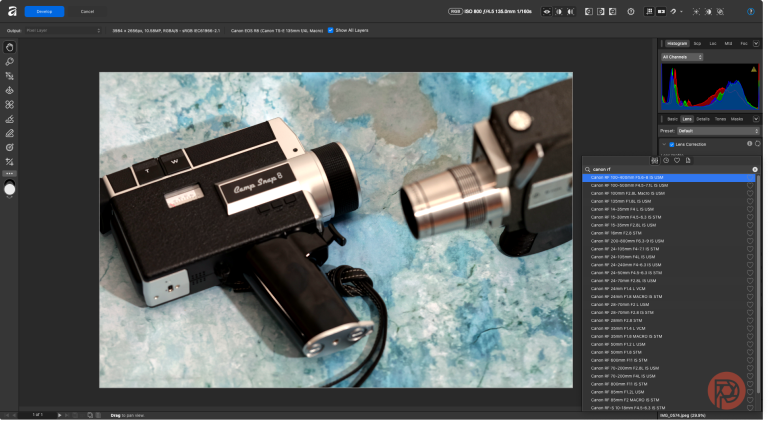This screenshot has height=422, width=770.
Task: Toggle the eye preview mode icon
Action: click(547, 11)
